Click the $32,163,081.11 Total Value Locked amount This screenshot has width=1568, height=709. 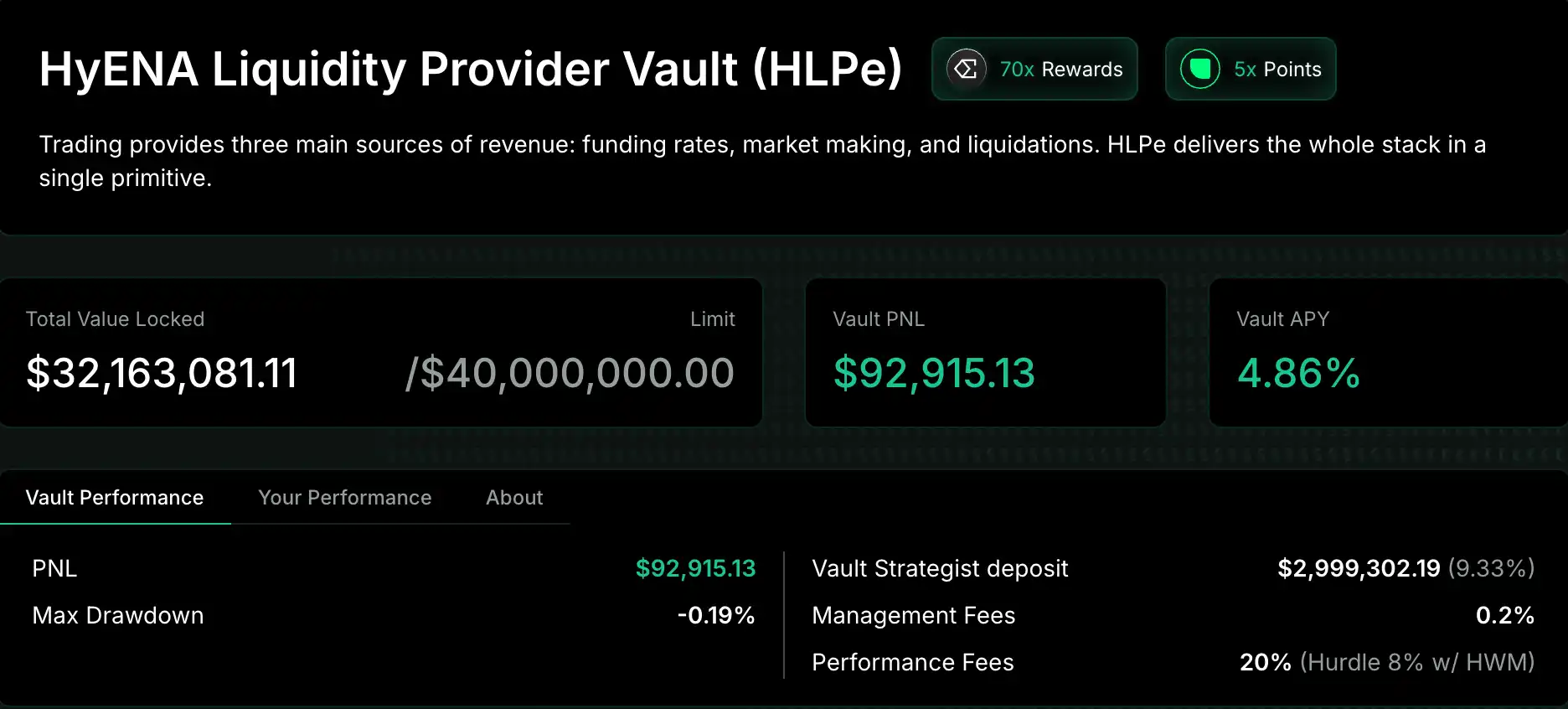pyautogui.click(x=162, y=373)
